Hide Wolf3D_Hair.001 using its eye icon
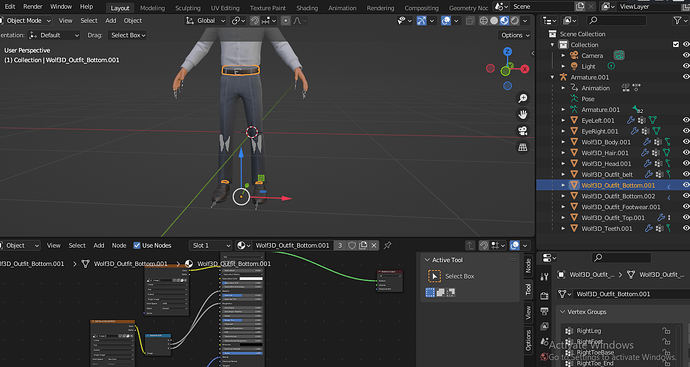The width and height of the screenshot is (690, 367). (686, 153)
